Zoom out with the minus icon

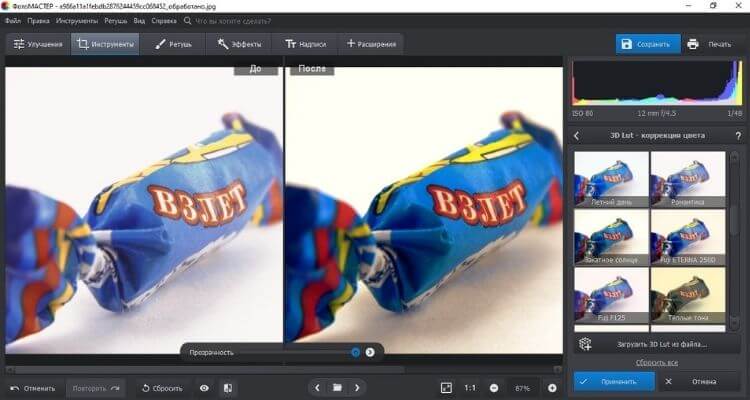[495, 387]
